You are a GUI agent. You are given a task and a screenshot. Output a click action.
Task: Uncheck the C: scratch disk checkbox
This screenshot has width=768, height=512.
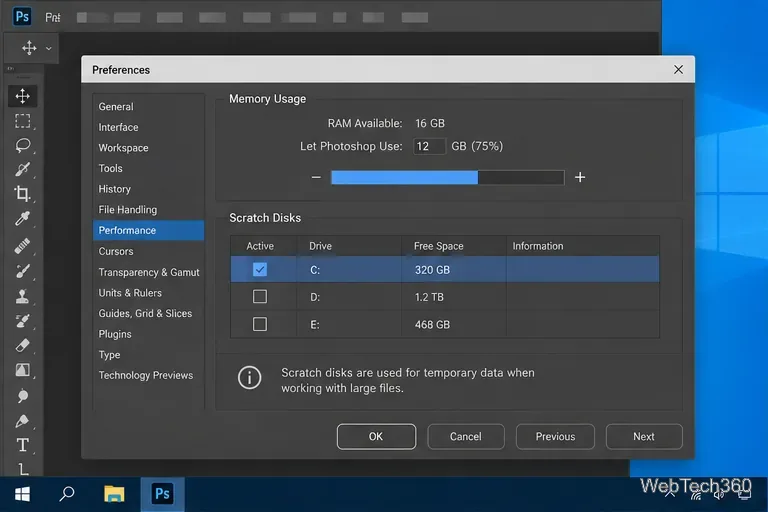(x=260, y=269)
